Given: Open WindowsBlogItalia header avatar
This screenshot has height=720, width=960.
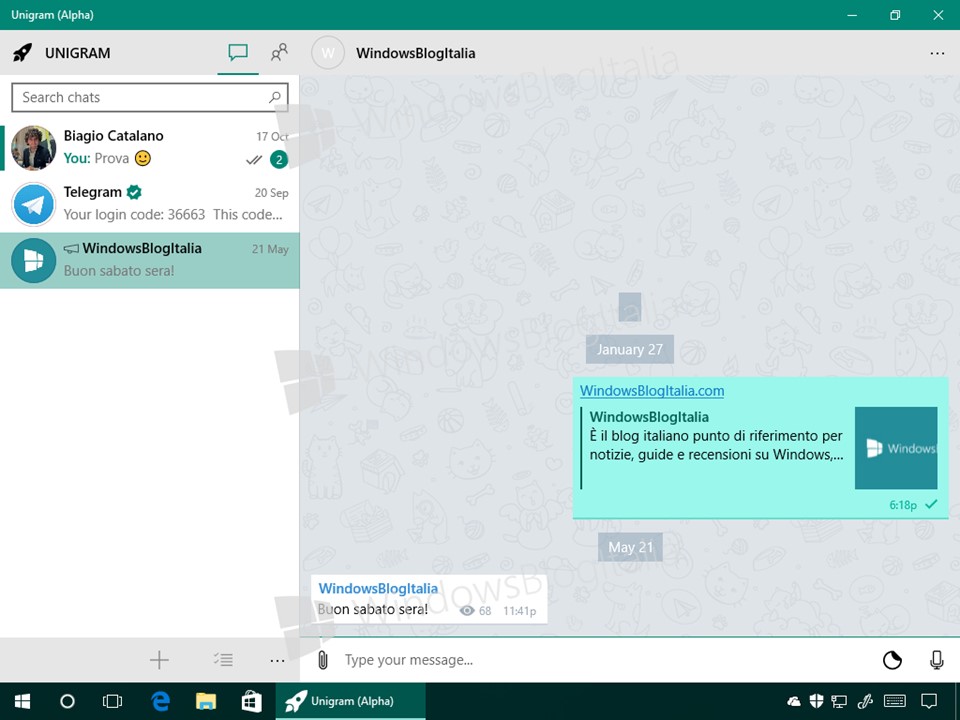Looking at the screenshot, I should click(x=328, y=53).
